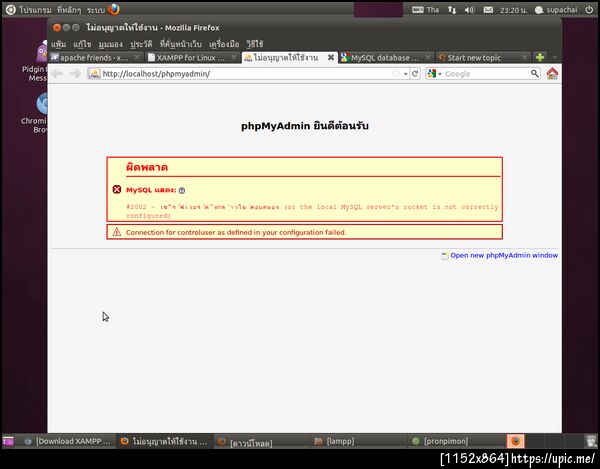Close the Start new topic tab
The height and width of the screenshot is (469, 600).
(x=524, y=57)
